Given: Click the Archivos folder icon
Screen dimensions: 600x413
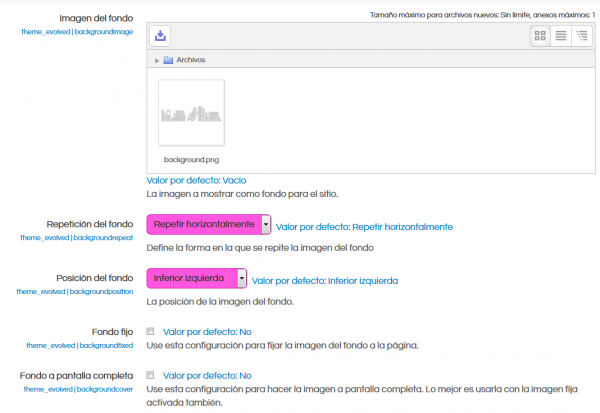Looking at the screenshot, I should tap(168, 60).
